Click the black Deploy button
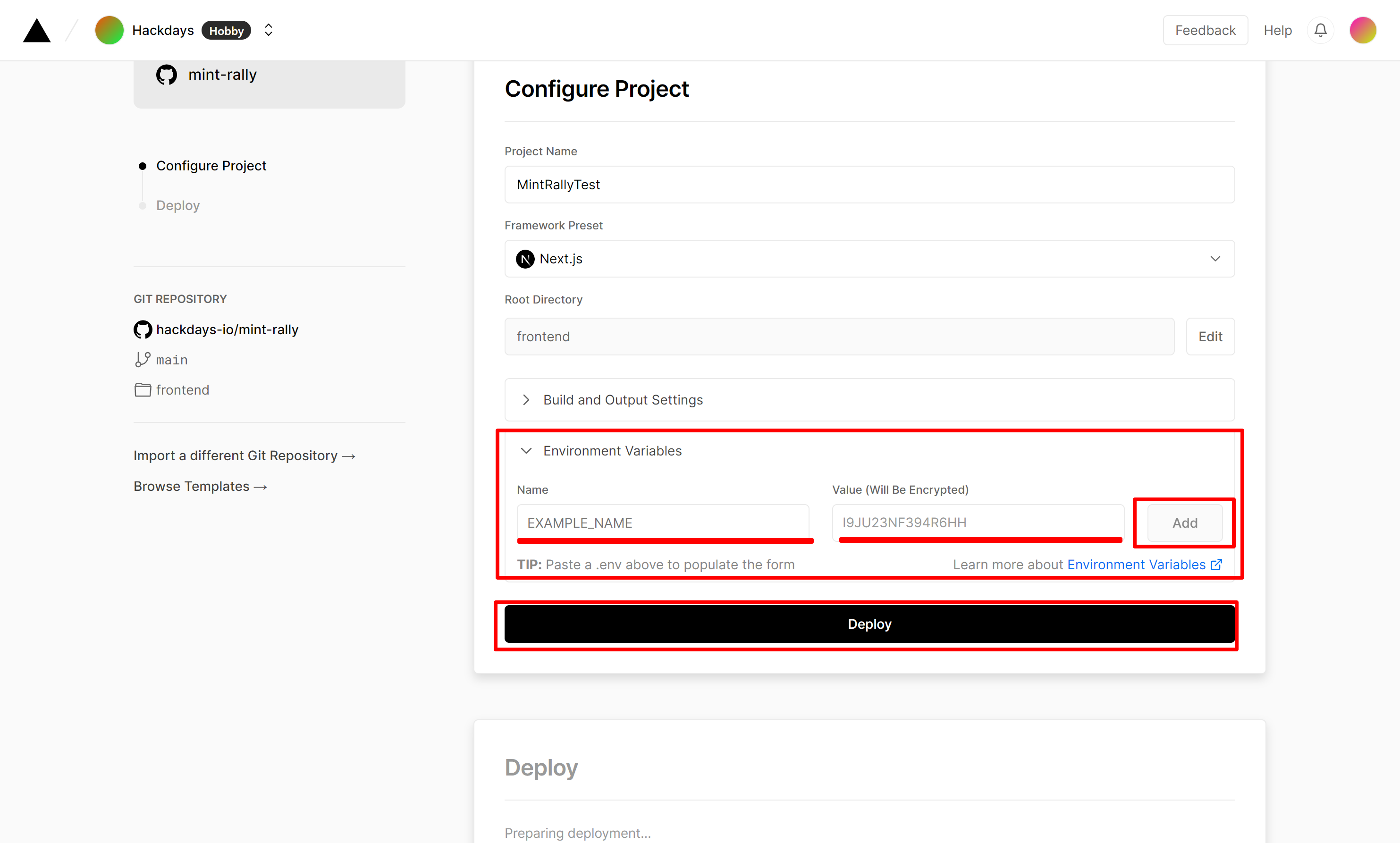The height and width of the screenshot is (843, 1400). (869, 624)
